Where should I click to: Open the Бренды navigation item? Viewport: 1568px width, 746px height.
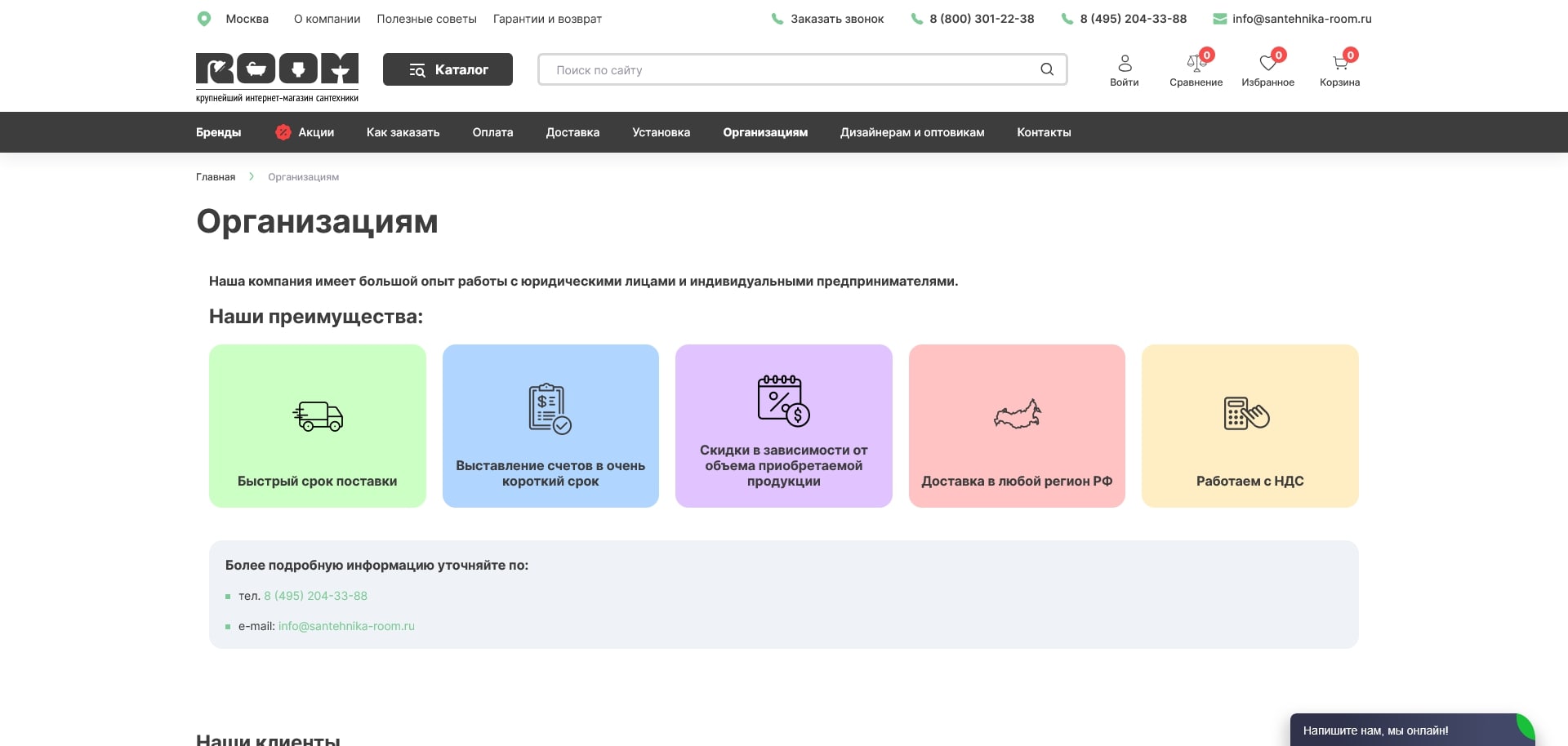[218, 132]
